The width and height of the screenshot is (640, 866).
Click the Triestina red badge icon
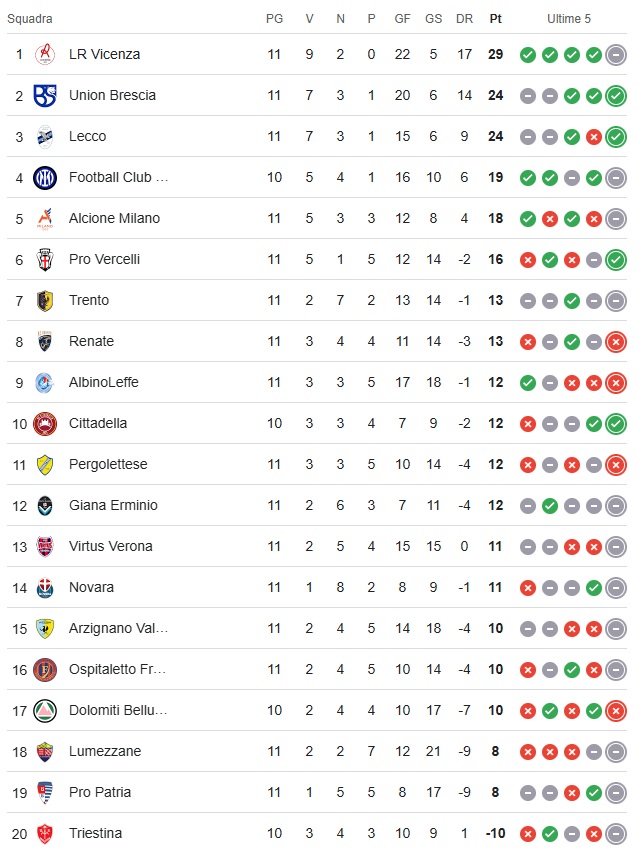[x=45, y=833]
